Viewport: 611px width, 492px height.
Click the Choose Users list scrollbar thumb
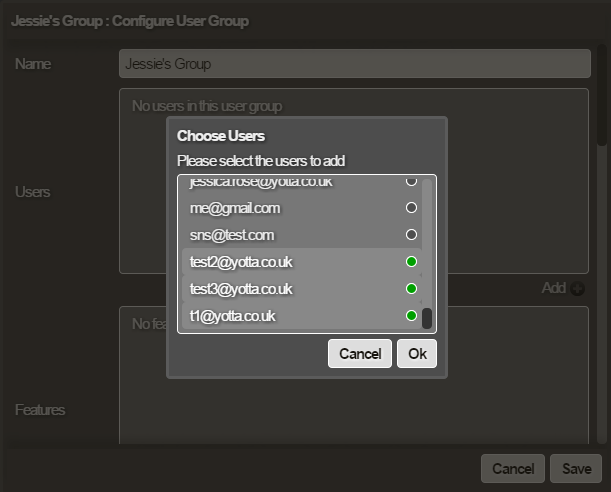pos(427,318)
